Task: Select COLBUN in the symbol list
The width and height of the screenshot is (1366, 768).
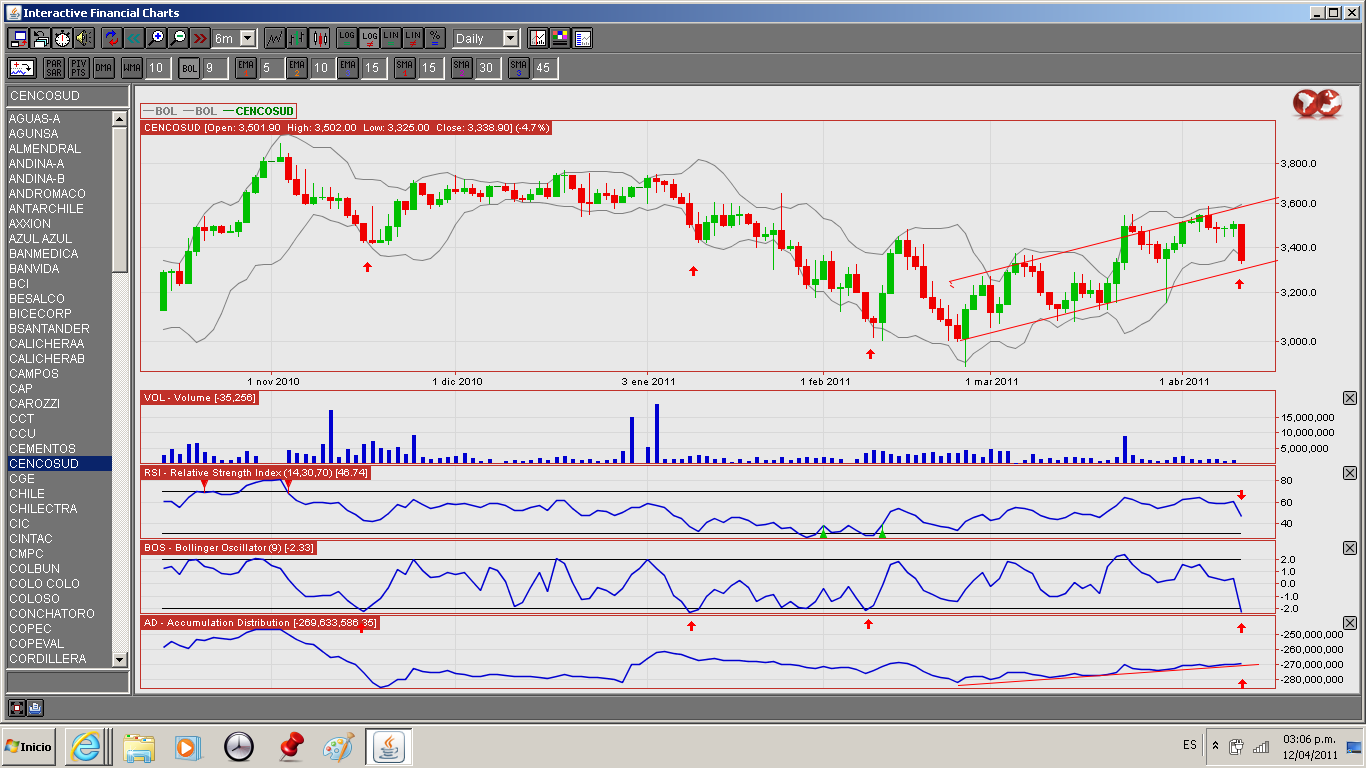Action: coord(59,568)
